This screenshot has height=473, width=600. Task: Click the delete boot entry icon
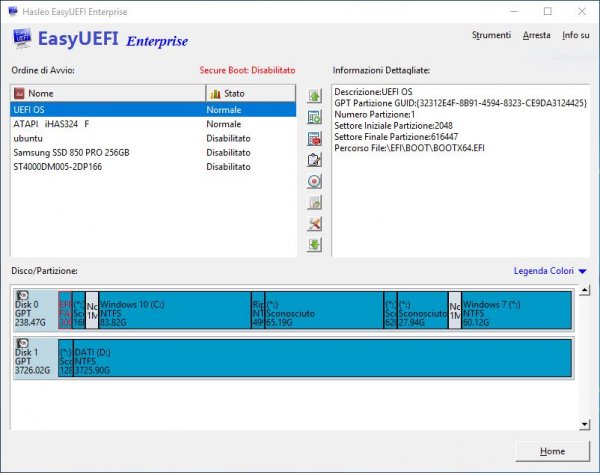tap(315, 139)
